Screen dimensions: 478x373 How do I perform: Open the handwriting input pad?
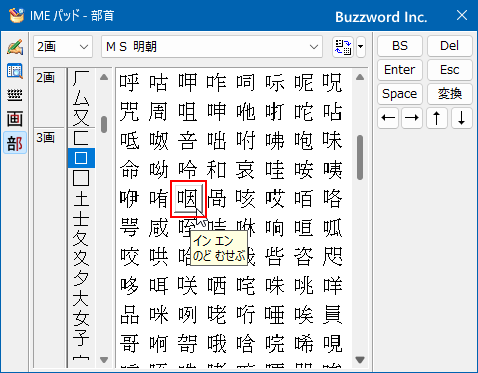pyautogui.click(x=15, y=47)
